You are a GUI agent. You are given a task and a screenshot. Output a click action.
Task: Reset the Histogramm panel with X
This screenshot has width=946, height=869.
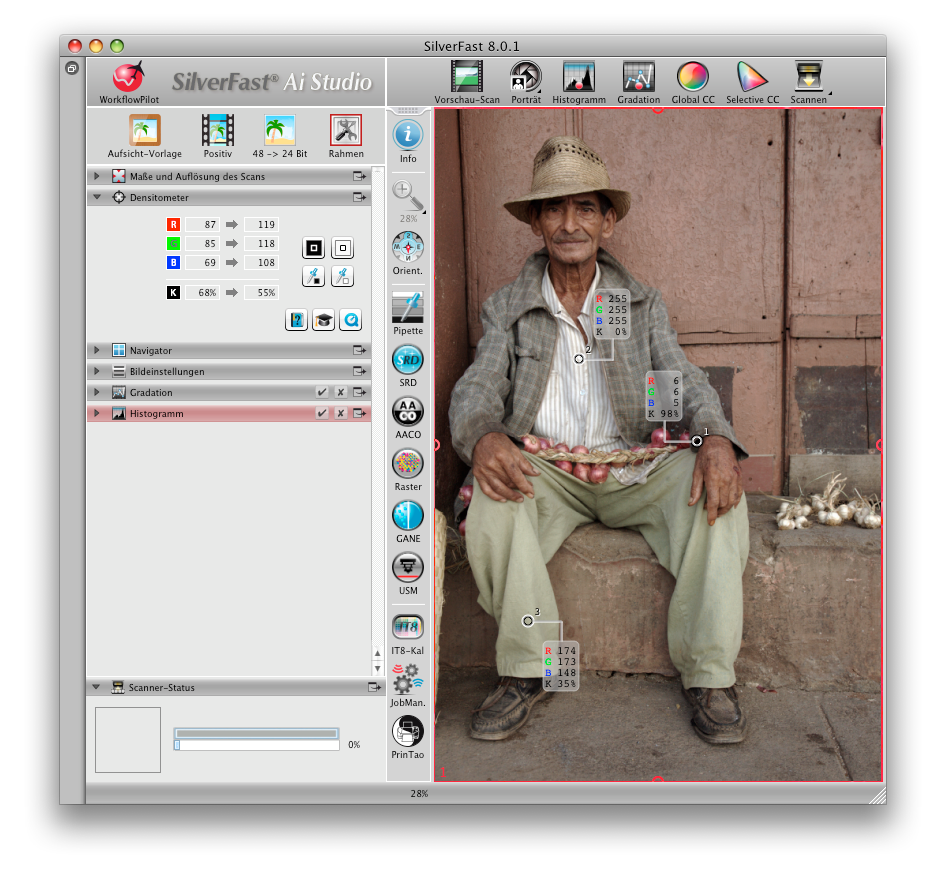[340, 414]
